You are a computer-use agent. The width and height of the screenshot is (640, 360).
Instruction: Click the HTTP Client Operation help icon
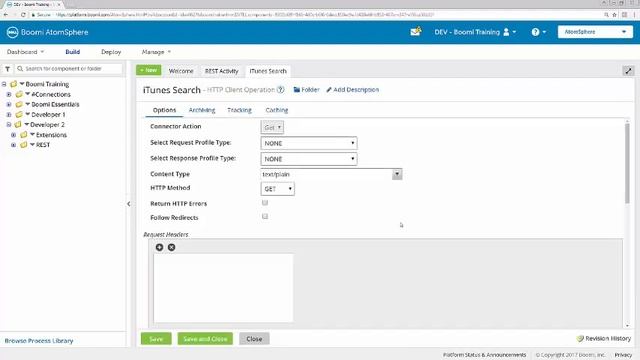[280, 90]
